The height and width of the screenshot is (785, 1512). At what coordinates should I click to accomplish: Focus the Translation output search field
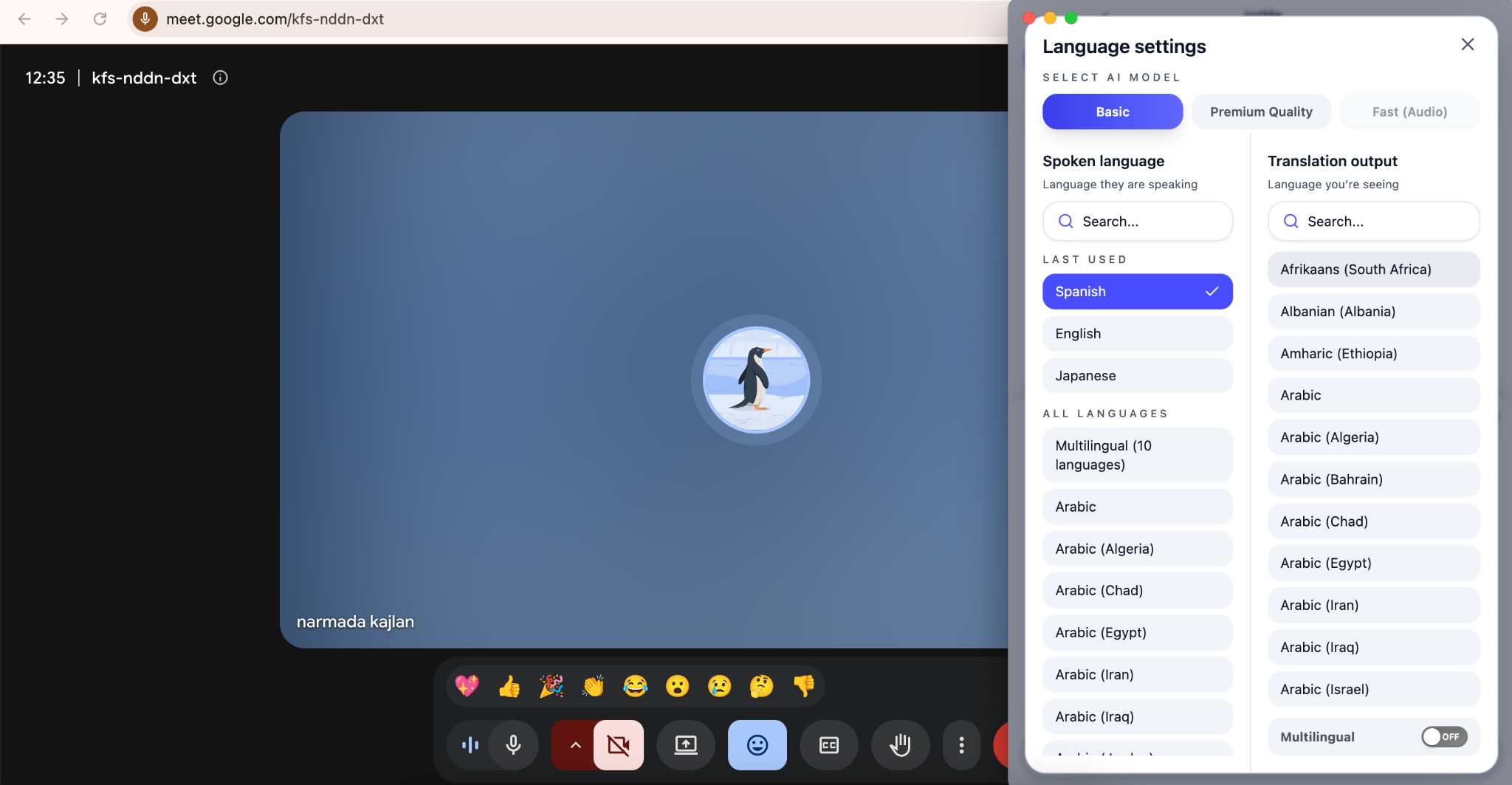click(x=1373, y=221)
